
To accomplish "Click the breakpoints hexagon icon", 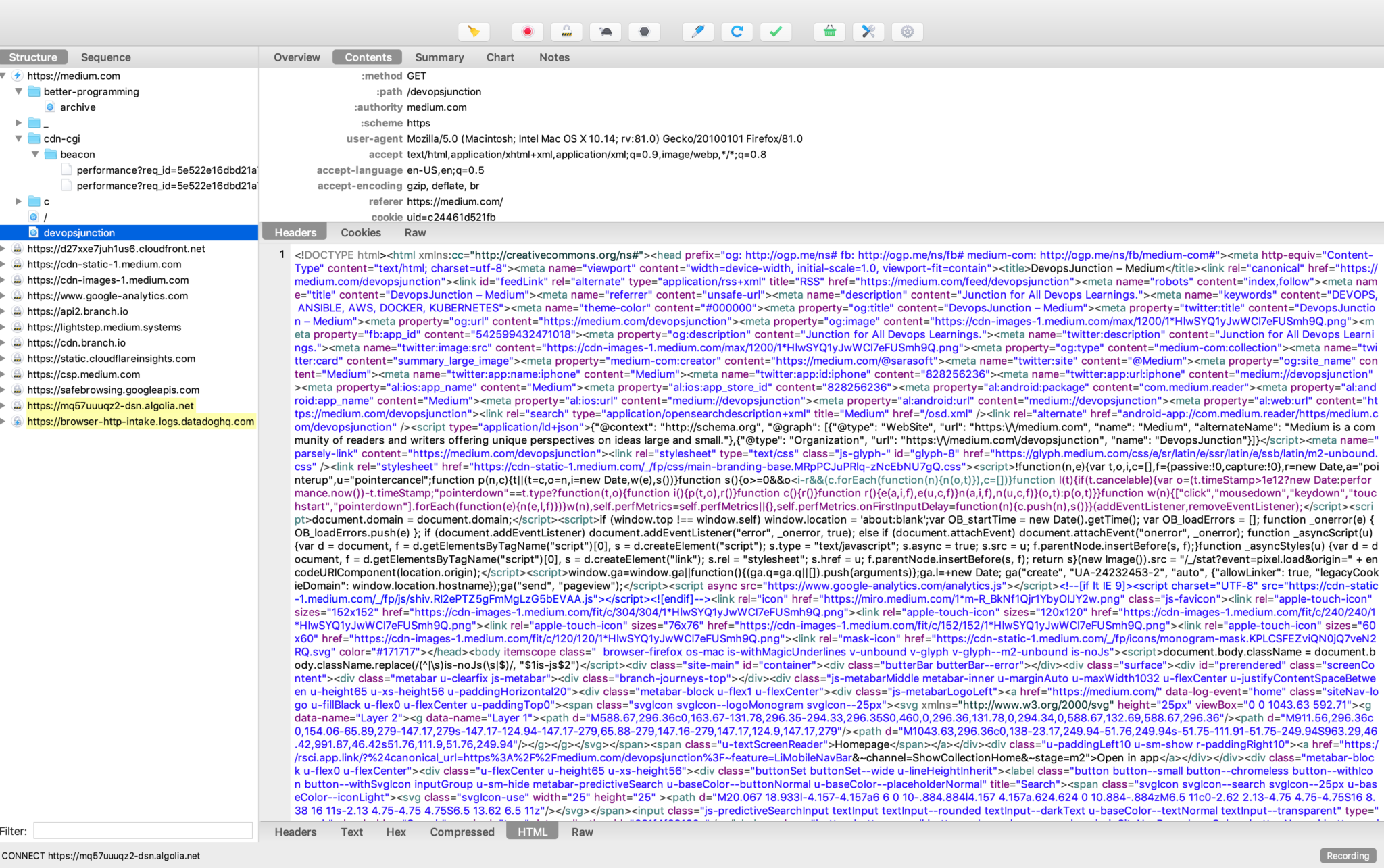I will click(644, 31).
